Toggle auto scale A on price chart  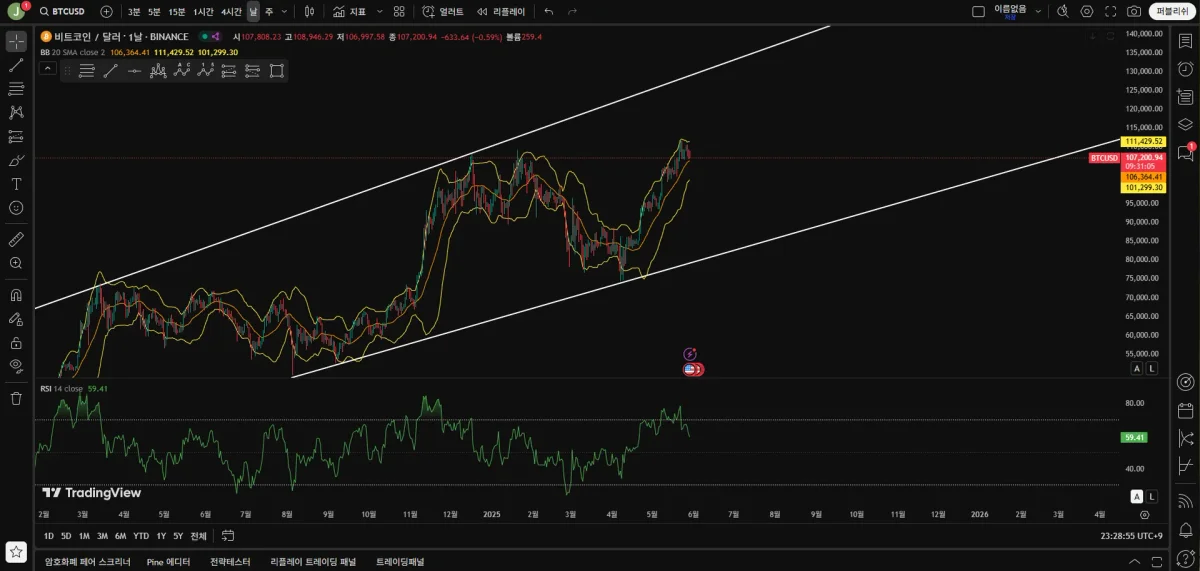[x=1136, y=368]
